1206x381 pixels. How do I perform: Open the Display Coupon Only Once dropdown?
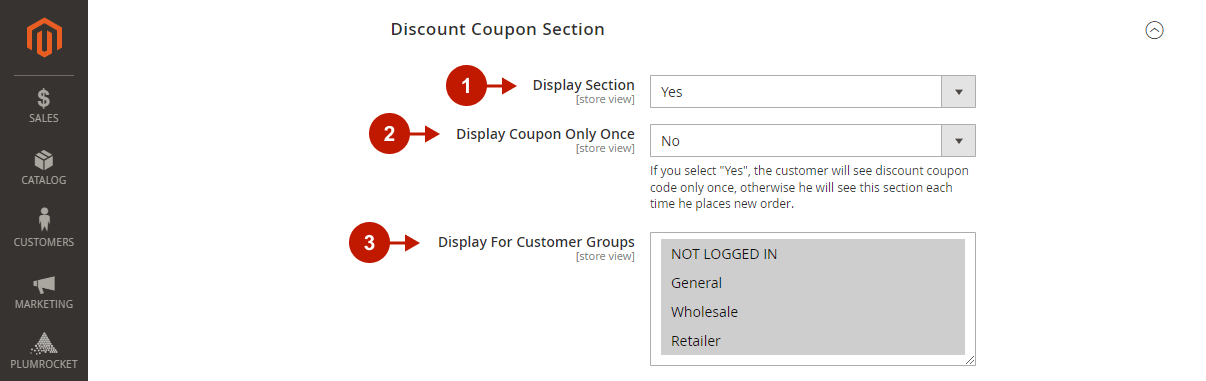pos(813,140)
